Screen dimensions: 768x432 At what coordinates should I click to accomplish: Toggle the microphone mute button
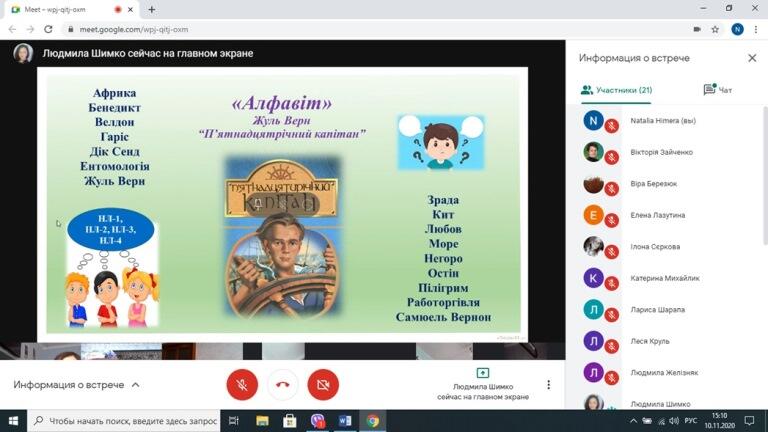click(242, 385)
